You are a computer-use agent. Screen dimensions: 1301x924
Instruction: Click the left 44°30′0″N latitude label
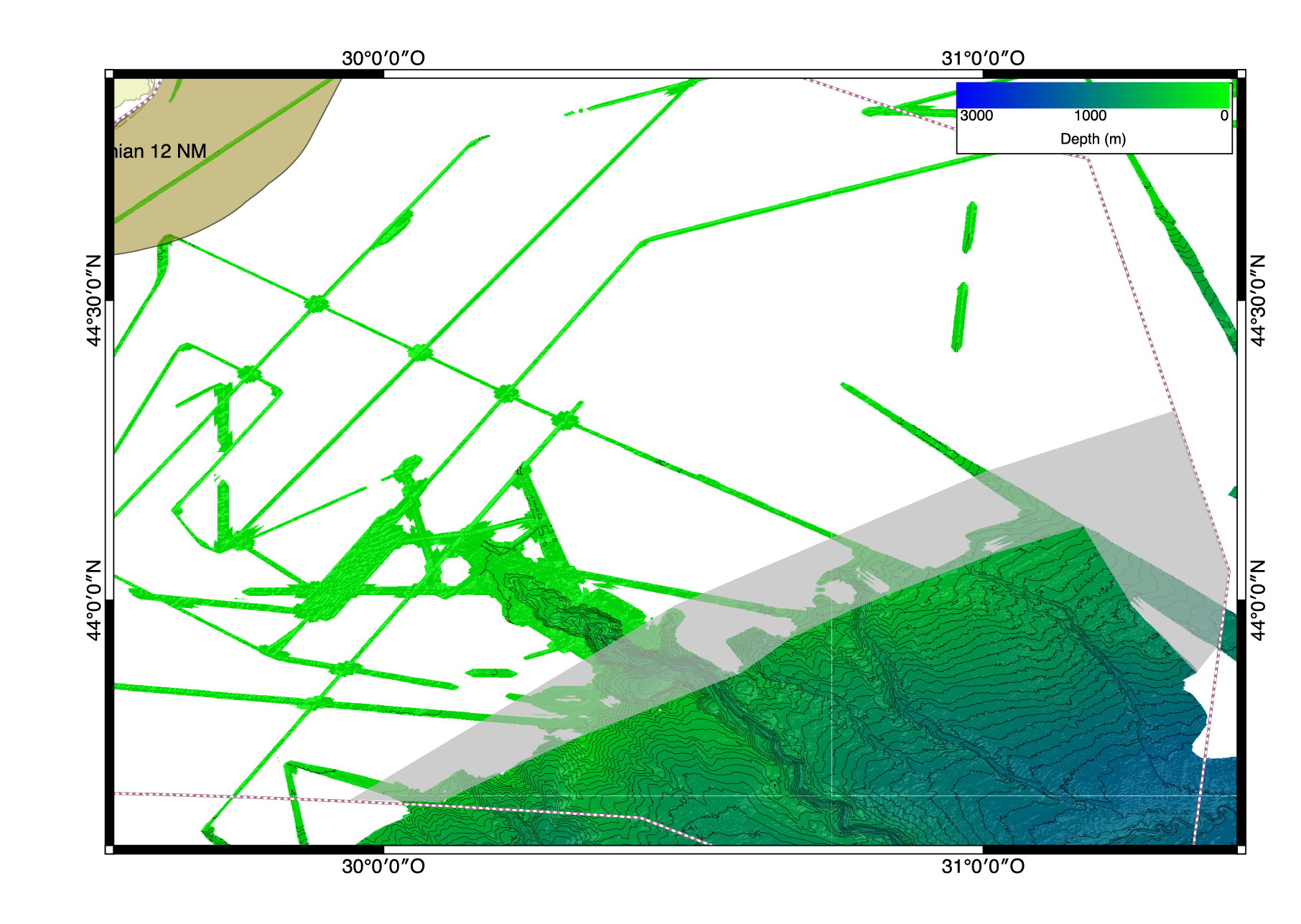point(94,300)
